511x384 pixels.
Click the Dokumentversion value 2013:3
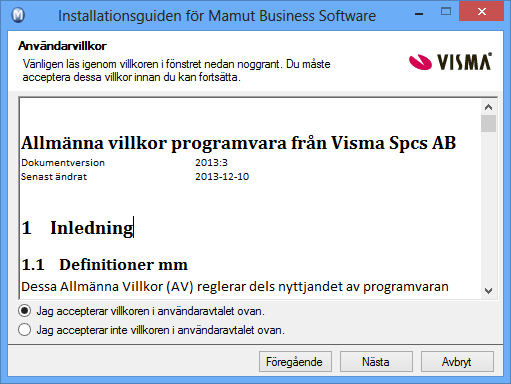(211, 162)
